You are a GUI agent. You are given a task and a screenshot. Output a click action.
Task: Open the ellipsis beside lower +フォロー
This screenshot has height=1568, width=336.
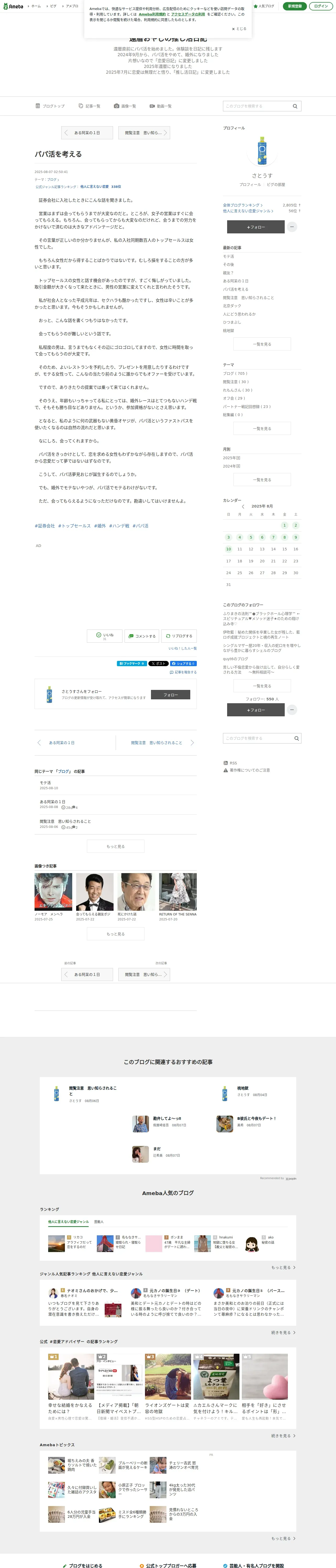[292, 710]
